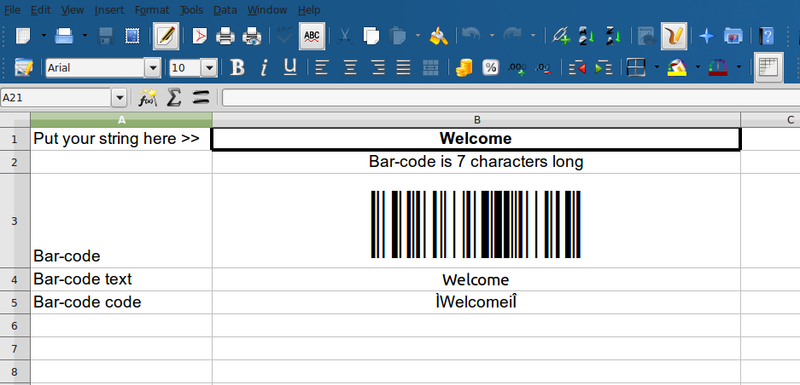Image resolution: width=800 pixels, height=385 pixels.
Task: Apply currency number format
Action: 463,68
